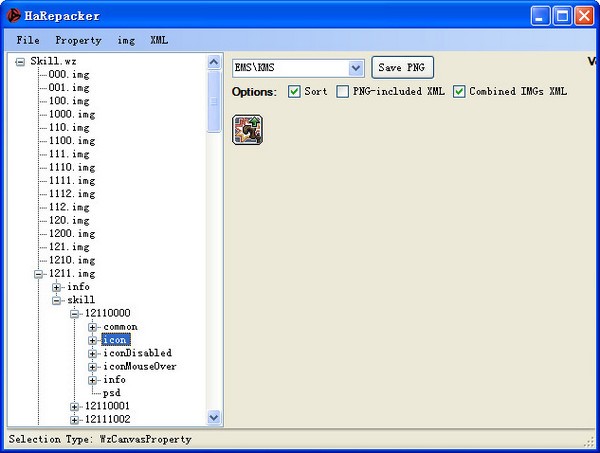Select 000.img in the tree
This screenshot has width=600, height=453.
[x=69, y=74]
